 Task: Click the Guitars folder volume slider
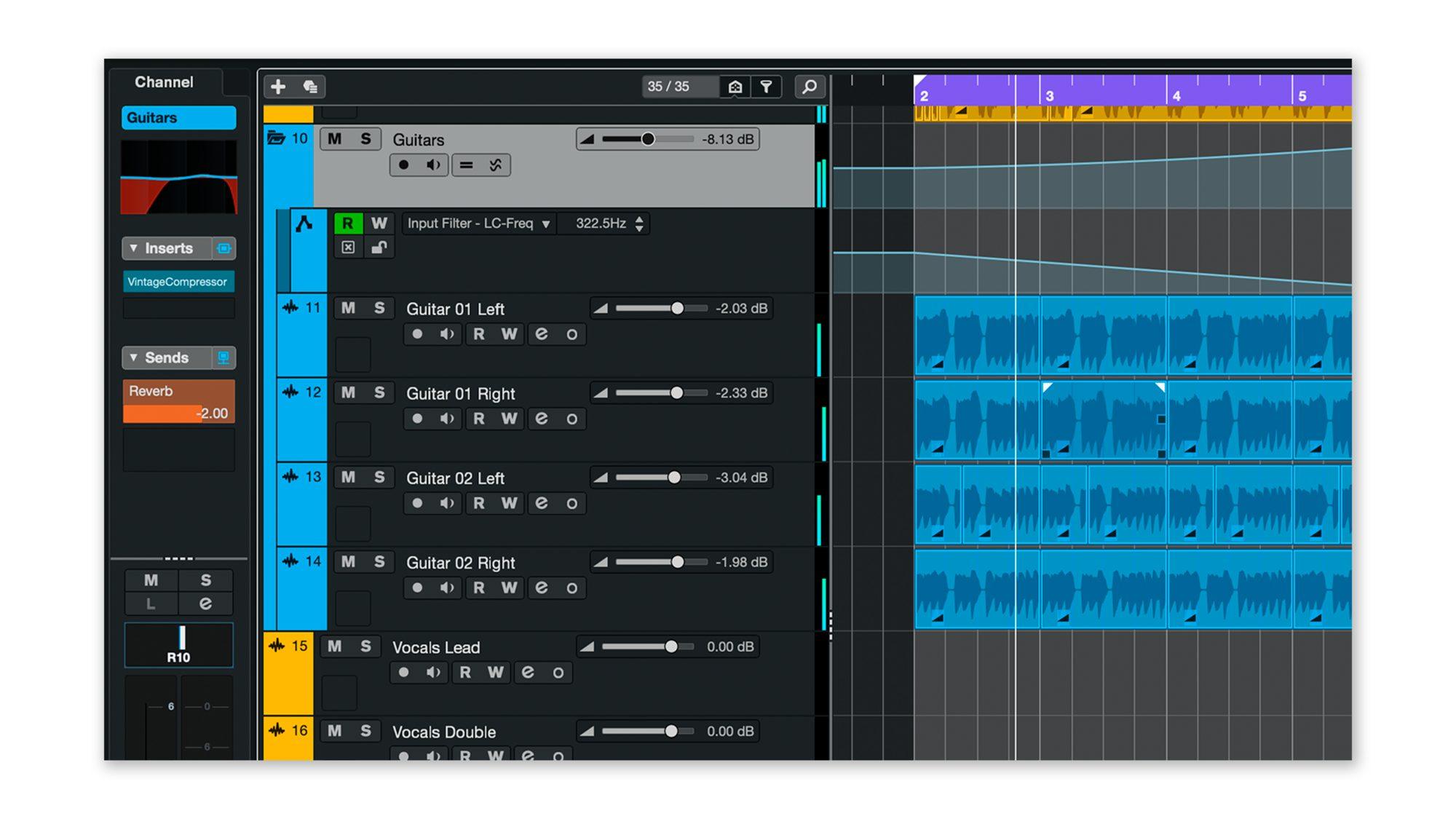click(646, 139)
